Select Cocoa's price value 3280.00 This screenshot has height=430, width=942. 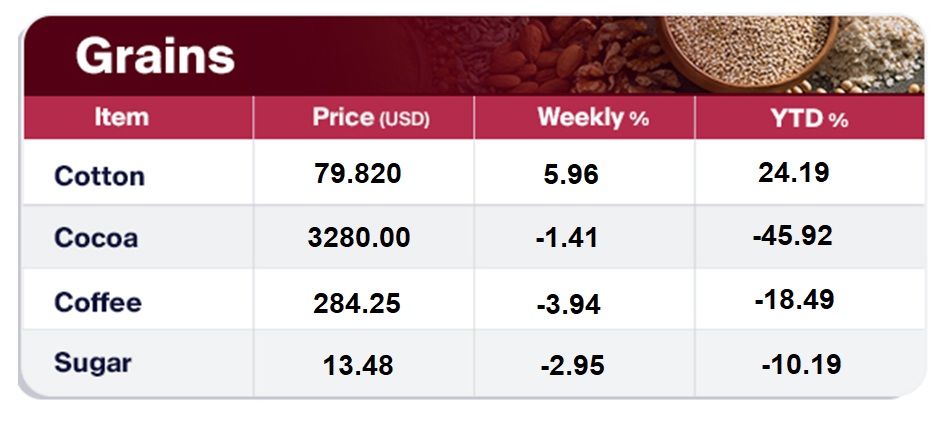(360, 238)
